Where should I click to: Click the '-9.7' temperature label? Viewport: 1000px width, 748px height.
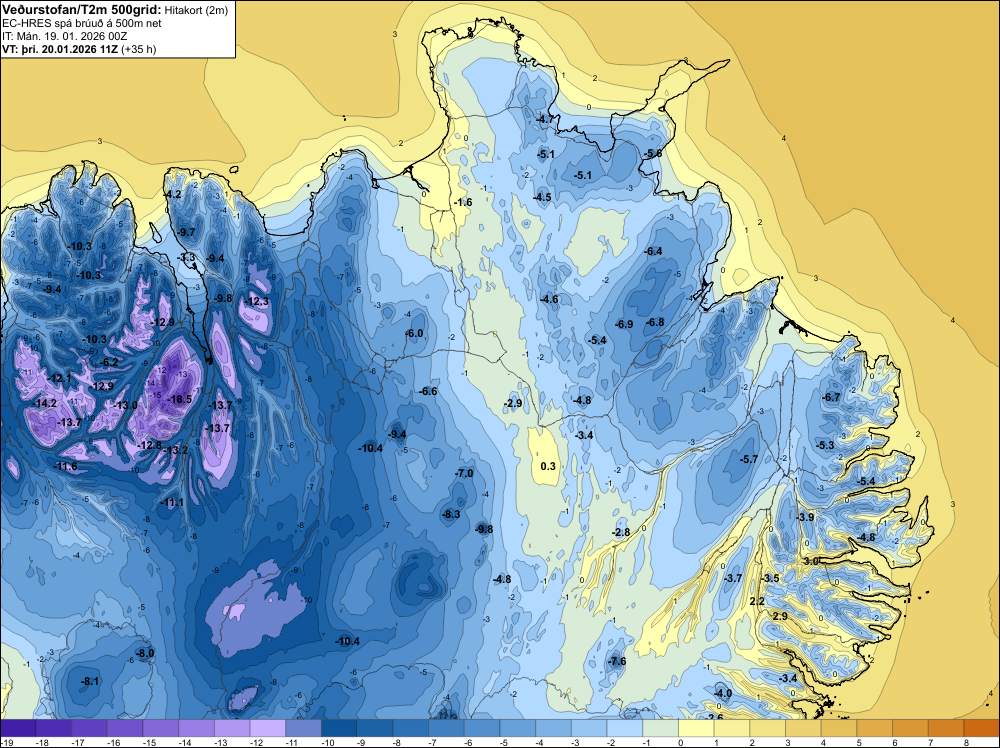[x=186, y=232]
